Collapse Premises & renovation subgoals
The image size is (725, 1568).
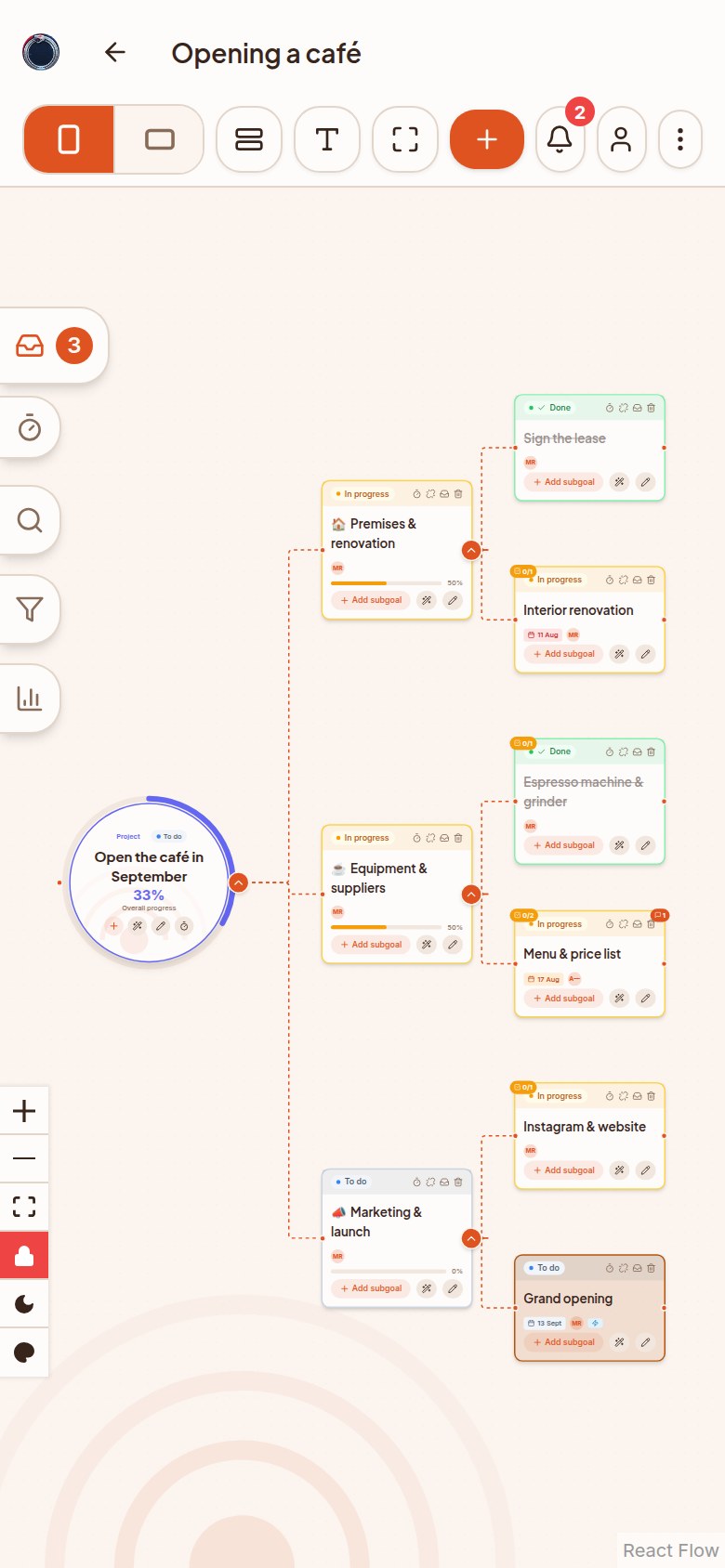click(471, 550)
